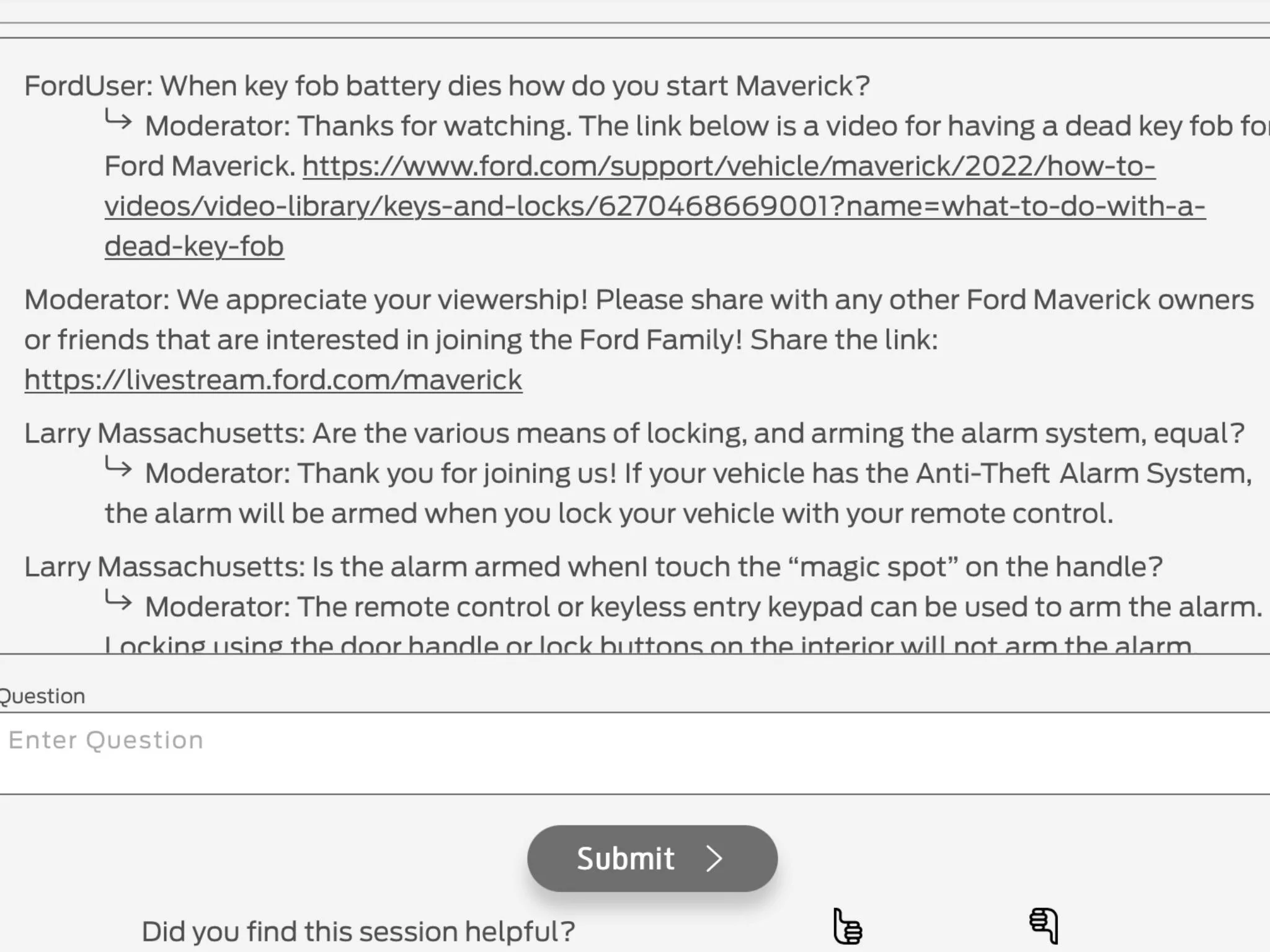Click reply arrow before key fob moderator answer

point(118,120)
